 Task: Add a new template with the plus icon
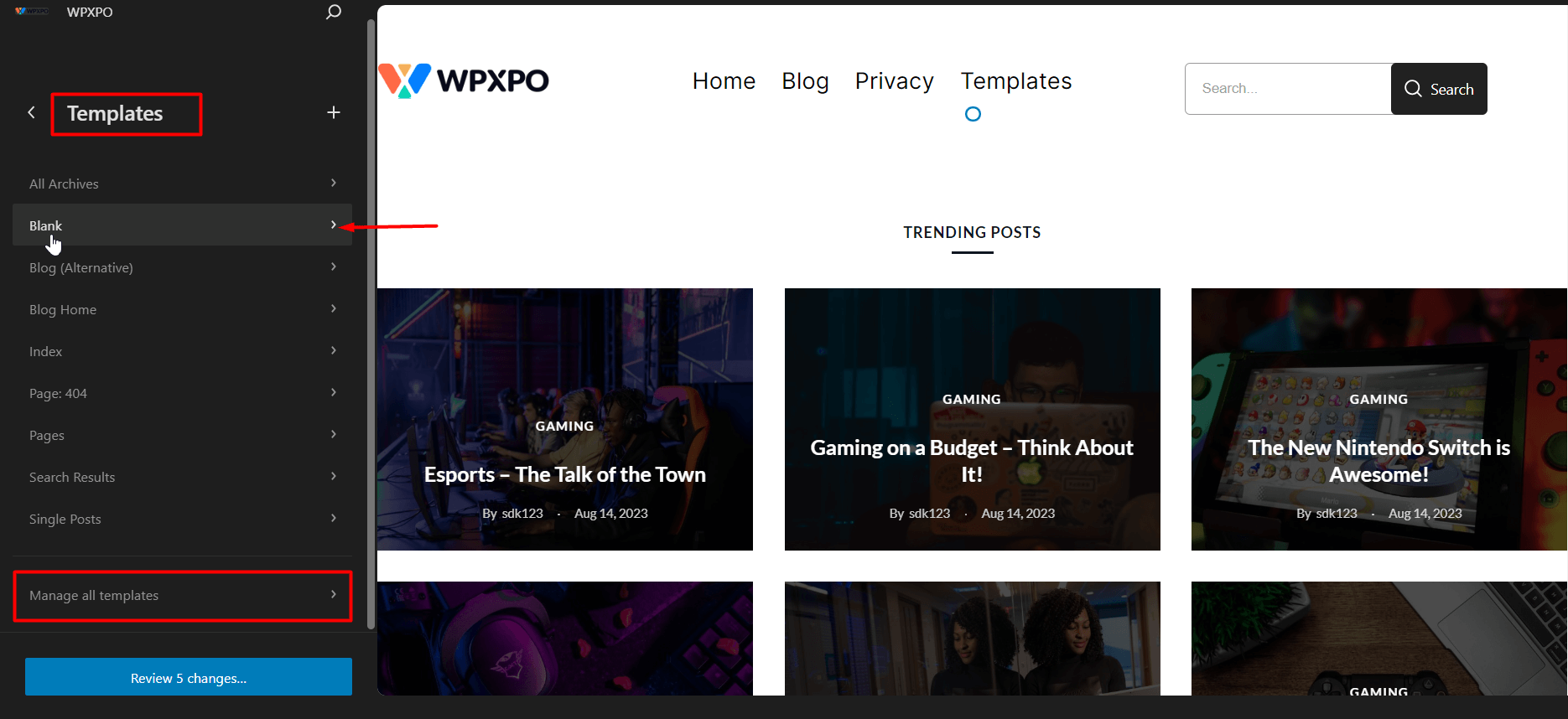(x=334, y=112)
